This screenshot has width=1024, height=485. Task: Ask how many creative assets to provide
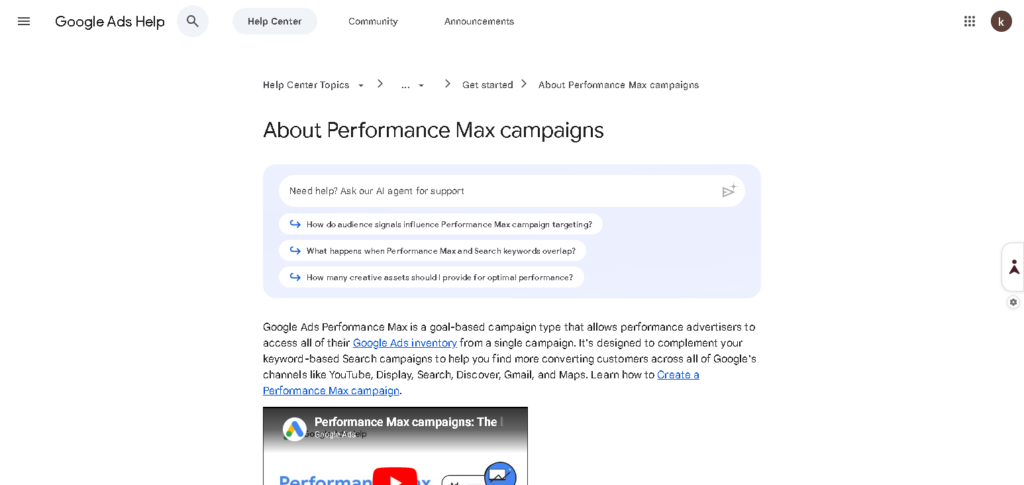431,277
